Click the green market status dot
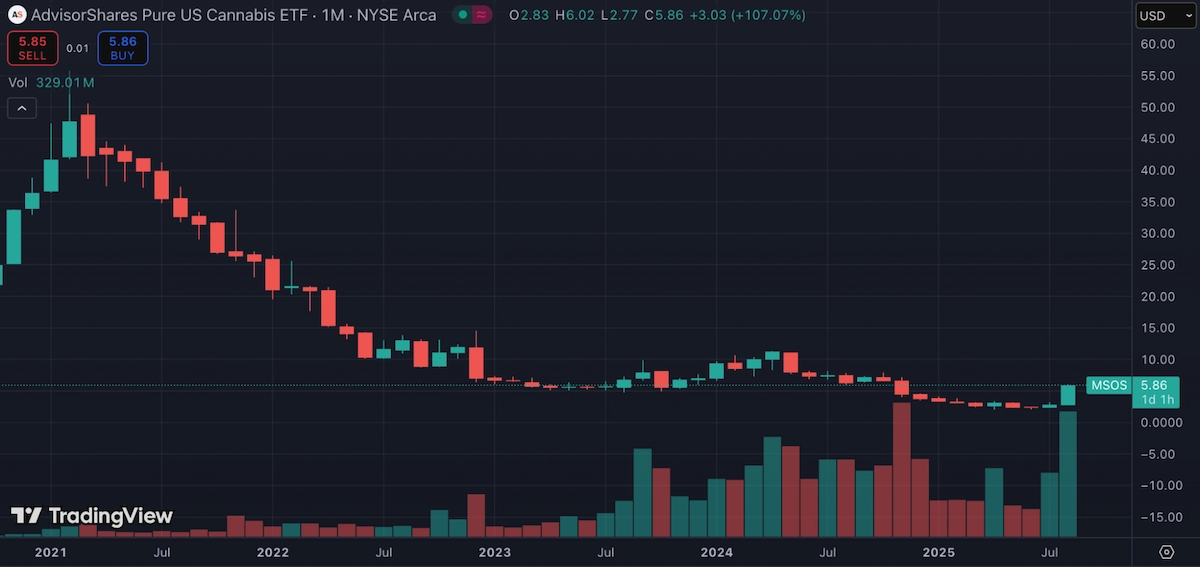The width and height of the screenshot is (1200, 567). pos(463,15)
